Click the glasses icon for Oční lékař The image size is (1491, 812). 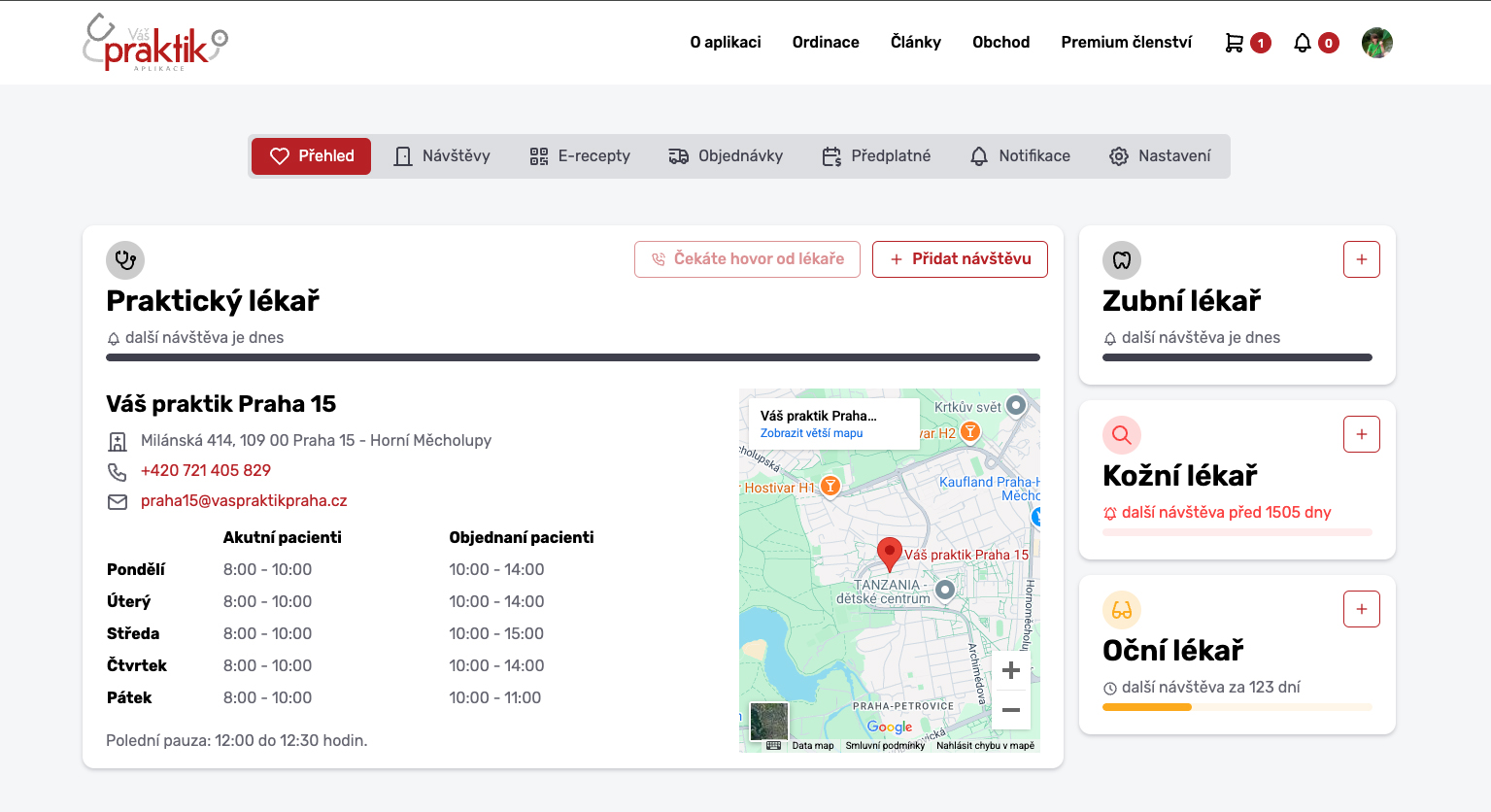click(x=1122, y=610)
